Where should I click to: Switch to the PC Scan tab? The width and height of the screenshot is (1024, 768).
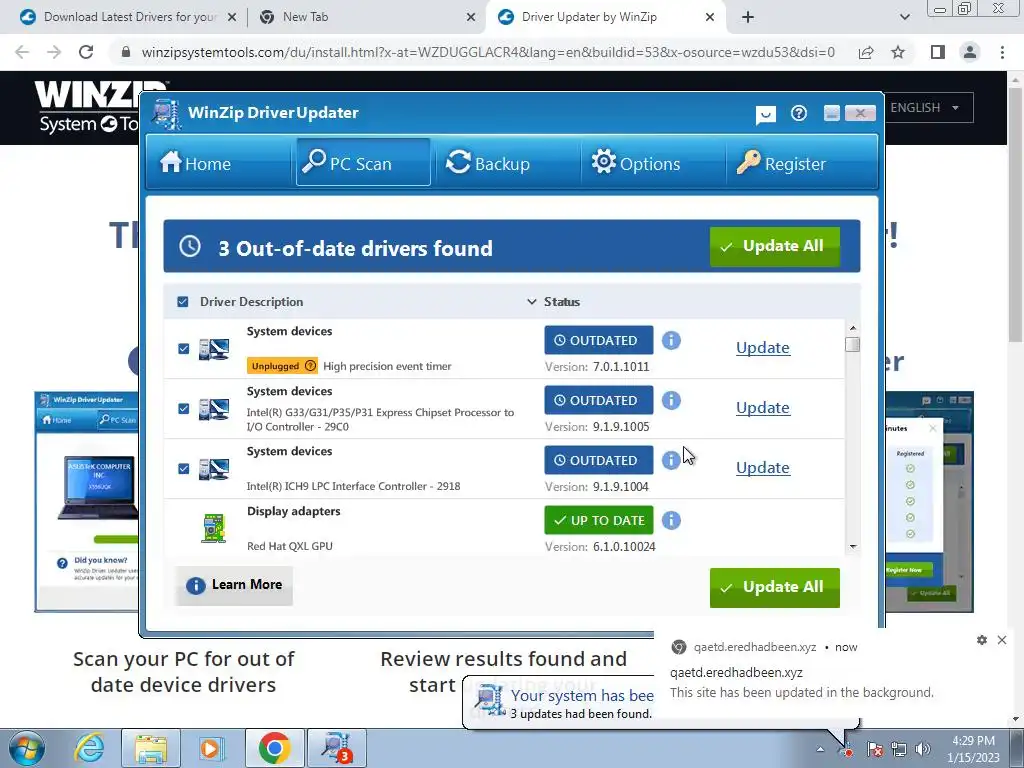coord(363,163)
